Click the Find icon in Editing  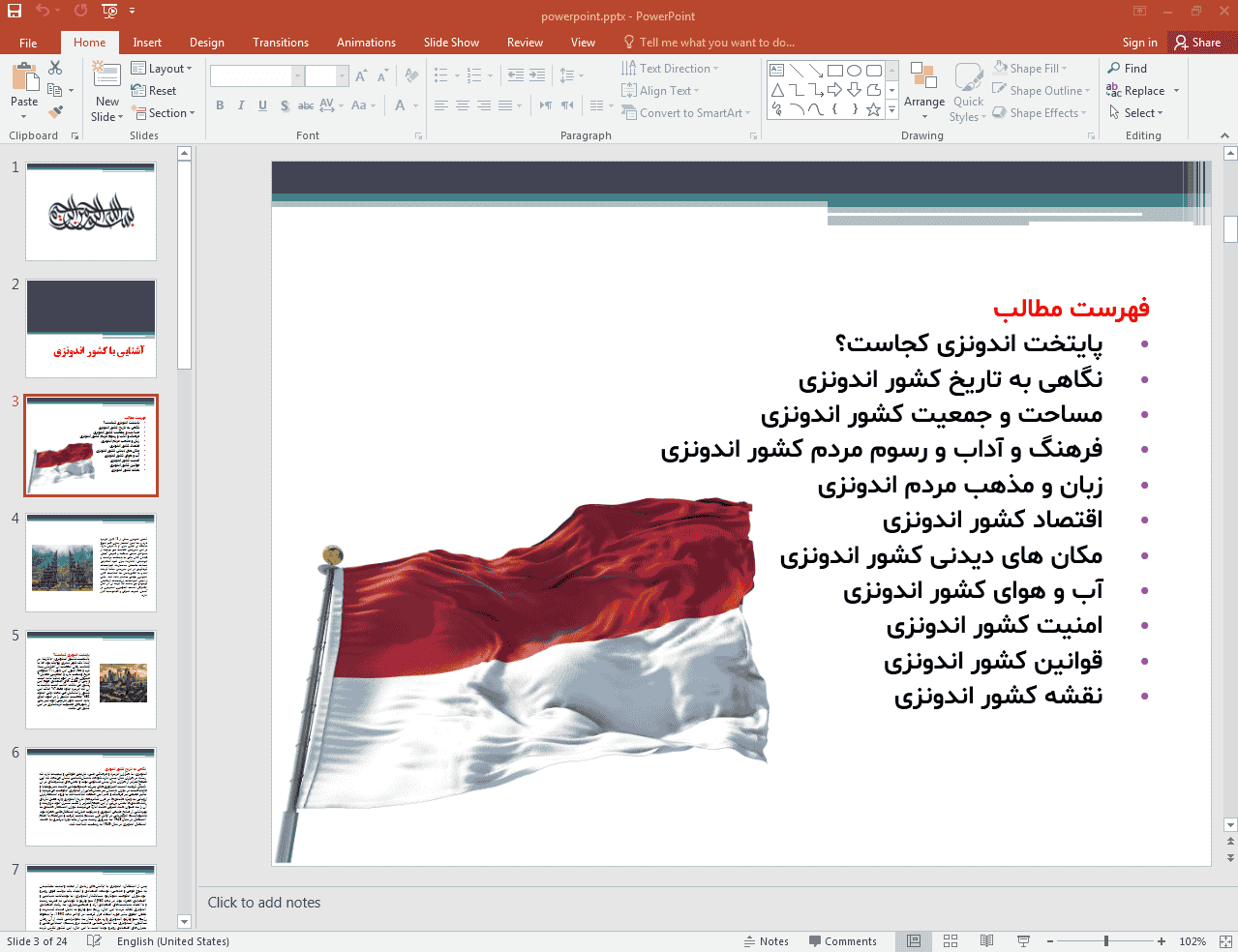point(1128,69)
